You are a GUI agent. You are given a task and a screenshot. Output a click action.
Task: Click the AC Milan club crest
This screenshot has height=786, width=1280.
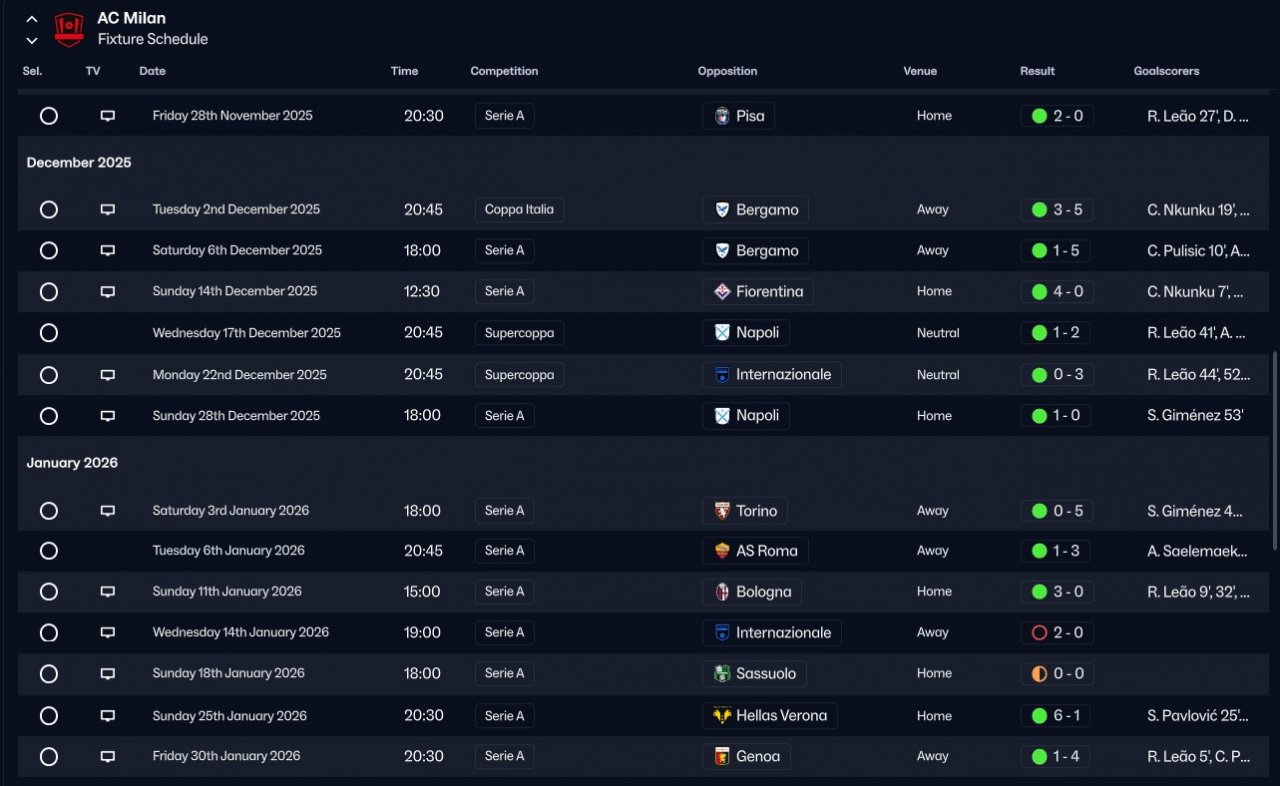(69, 29)
